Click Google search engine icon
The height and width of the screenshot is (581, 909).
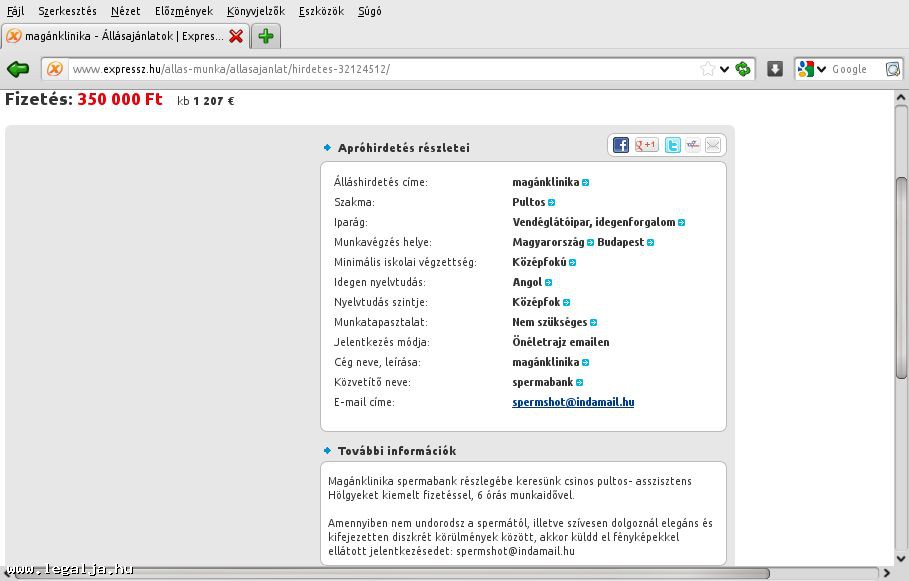pyautogui.click(x=806, y=69)
